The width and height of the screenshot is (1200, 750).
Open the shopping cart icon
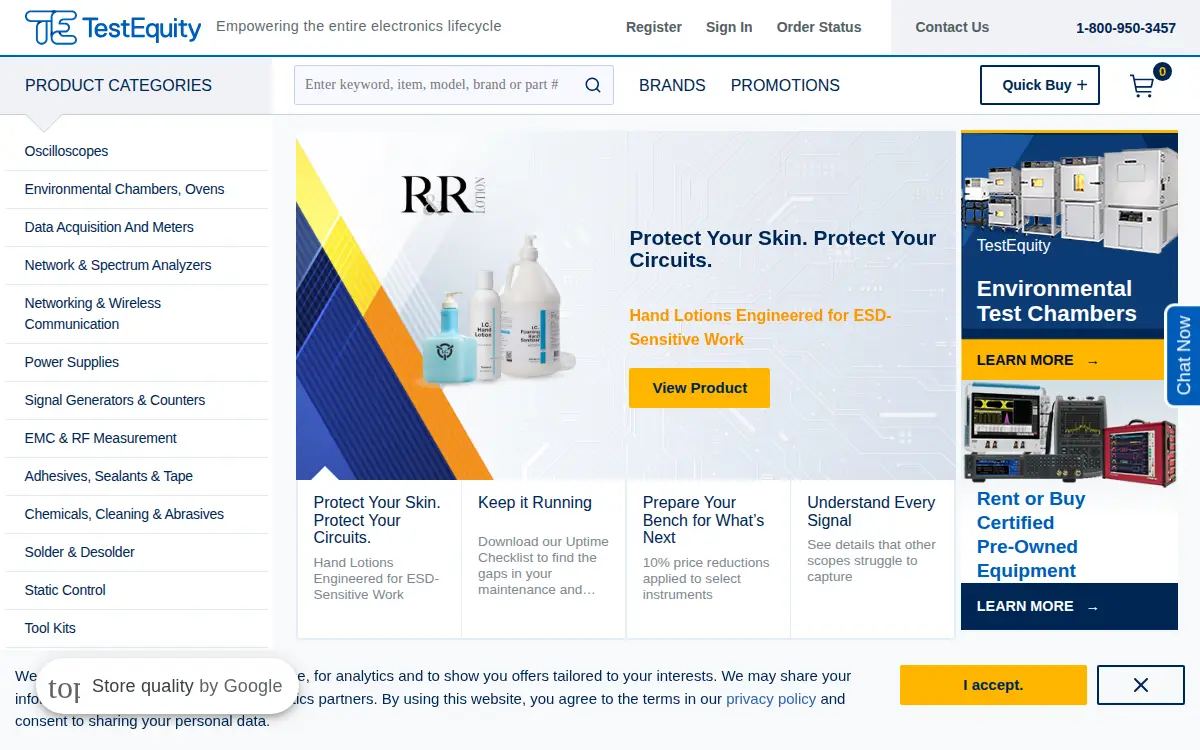coord(1142,86)
